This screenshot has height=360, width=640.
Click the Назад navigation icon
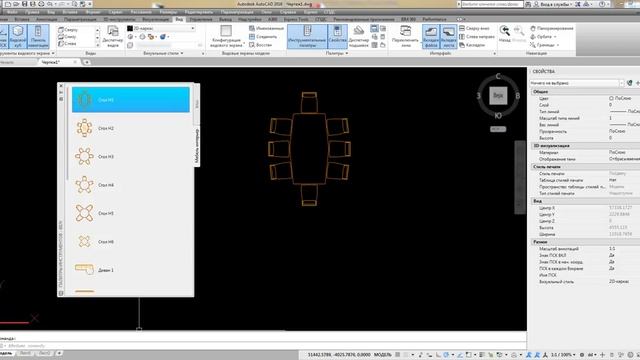pos(504,34)
